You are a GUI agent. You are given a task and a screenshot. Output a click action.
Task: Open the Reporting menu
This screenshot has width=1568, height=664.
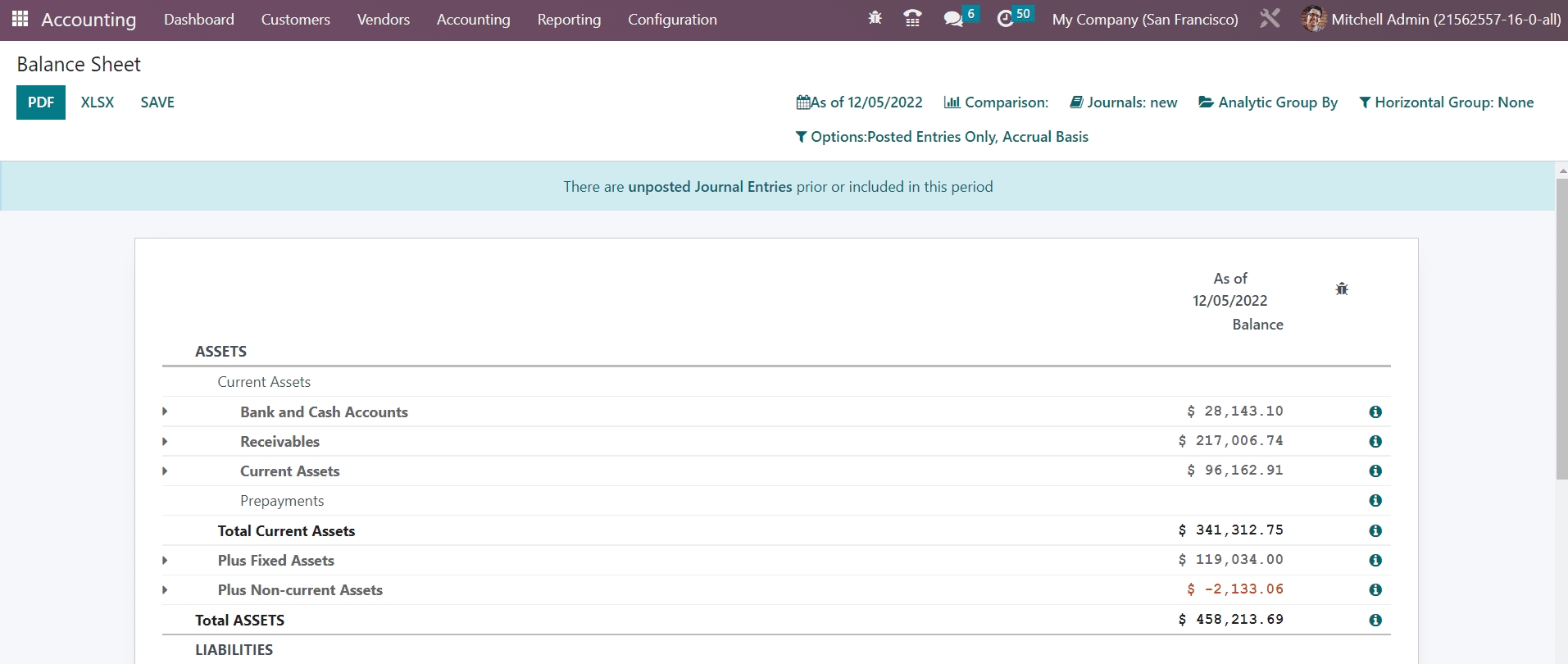point(569,20)
